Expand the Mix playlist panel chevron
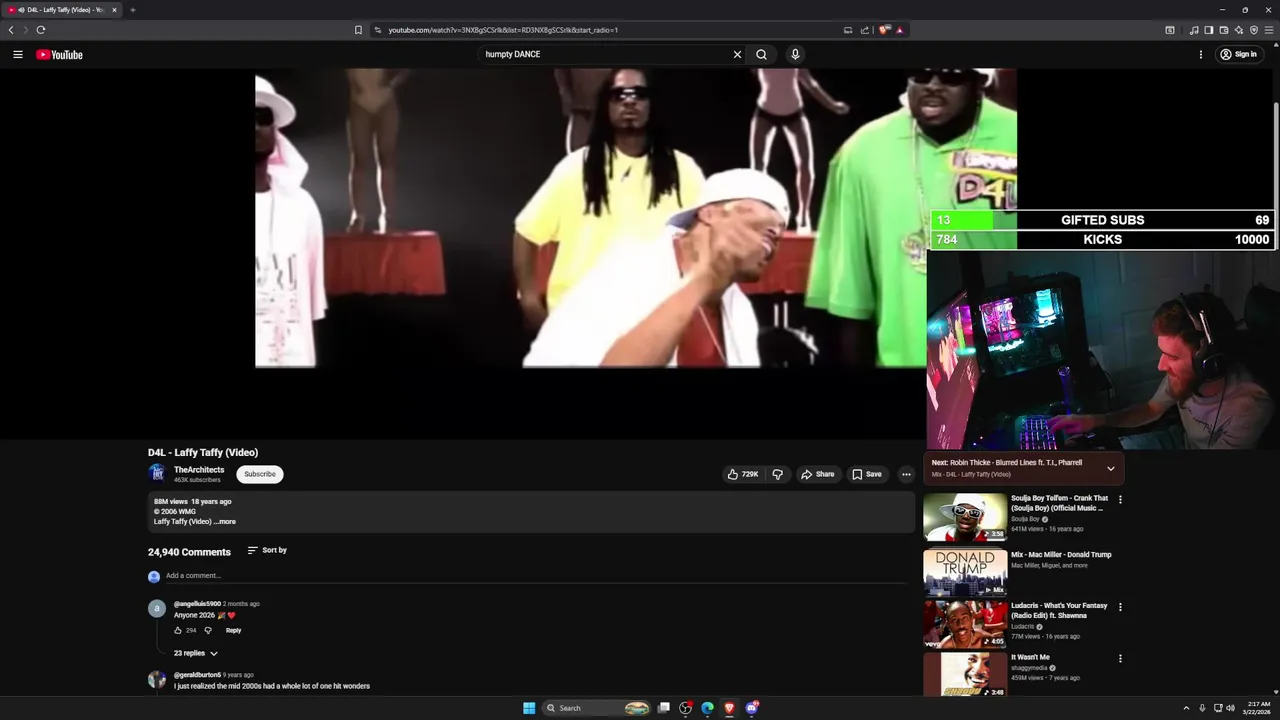The width and height of the screenshot is (1280, 720). 1110,468
